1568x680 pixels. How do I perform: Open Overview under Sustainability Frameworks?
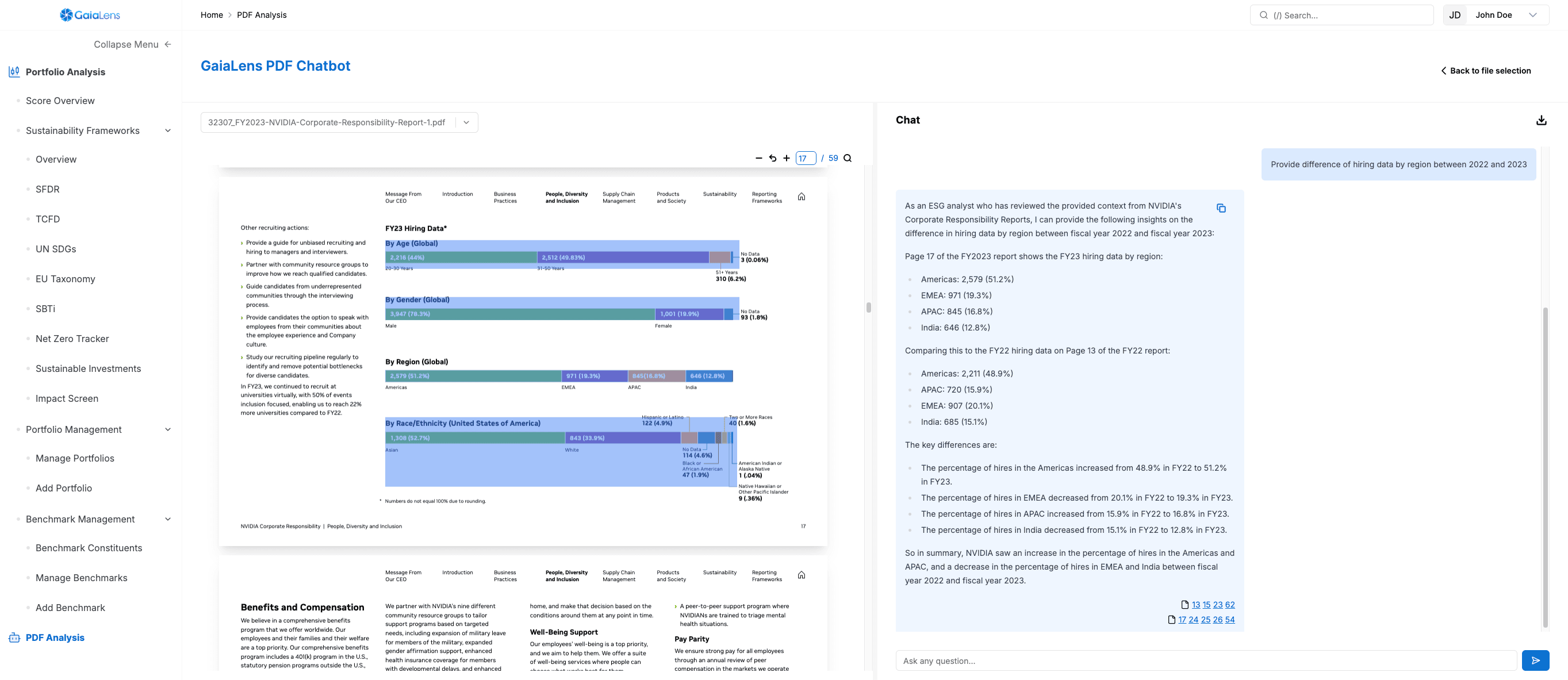coord(56,159)
